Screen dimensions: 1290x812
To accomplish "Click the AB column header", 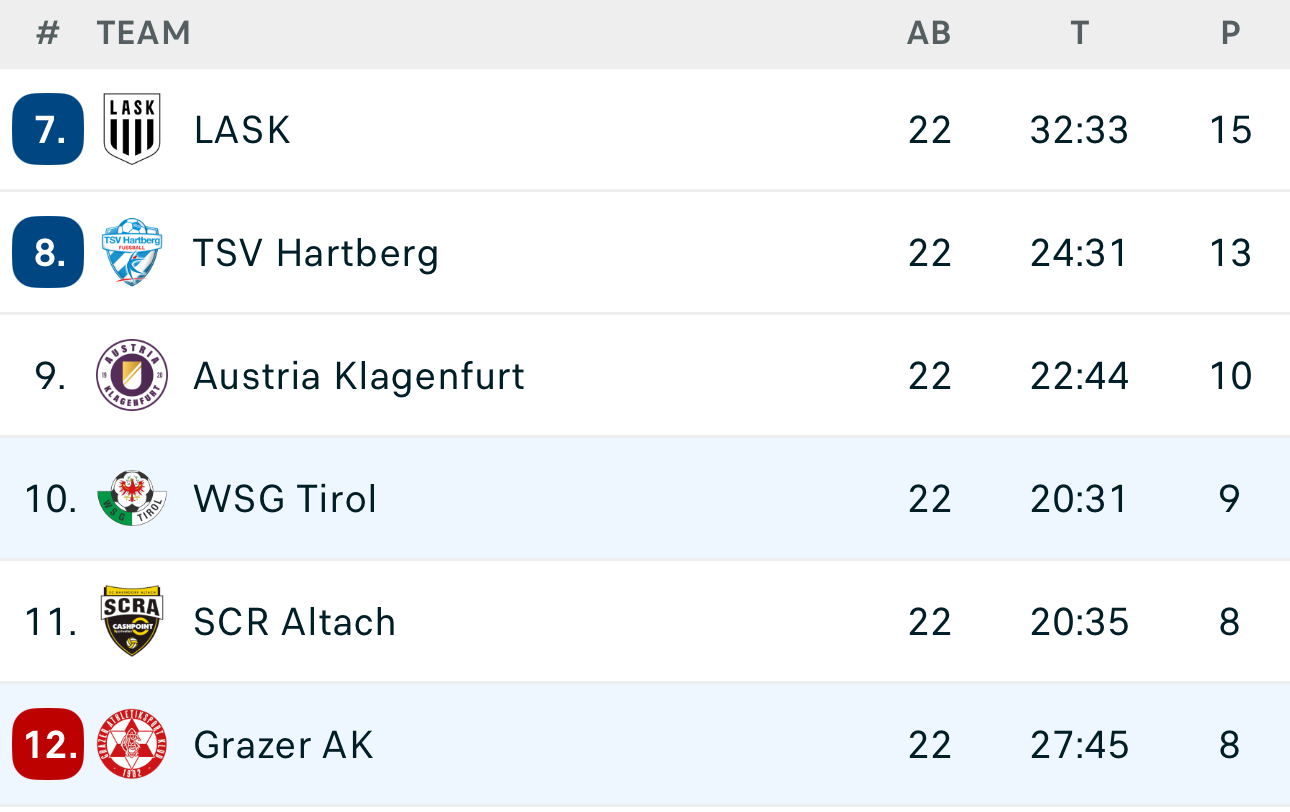I will [929, 33].
